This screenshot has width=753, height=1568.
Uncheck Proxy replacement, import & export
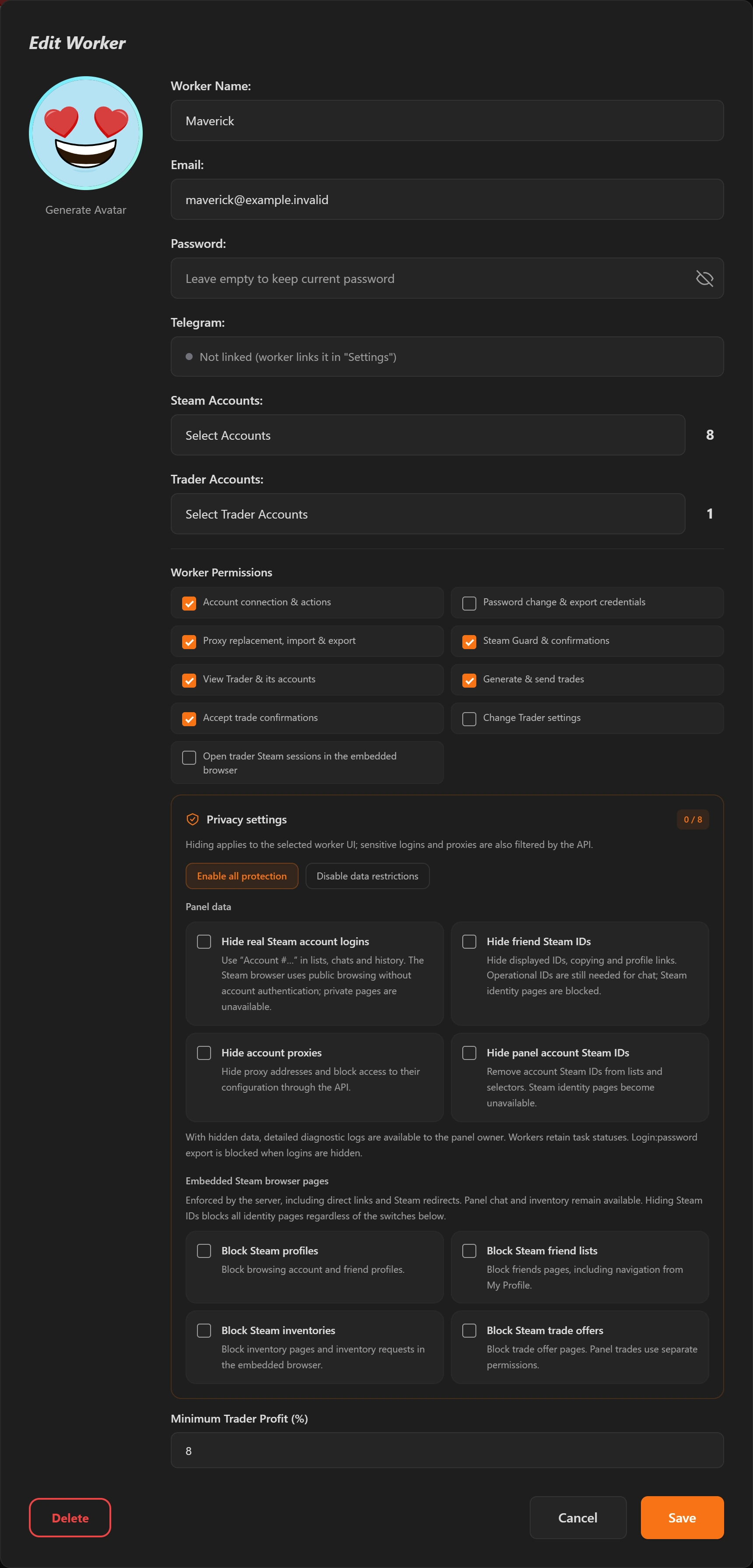click(189, 642)
